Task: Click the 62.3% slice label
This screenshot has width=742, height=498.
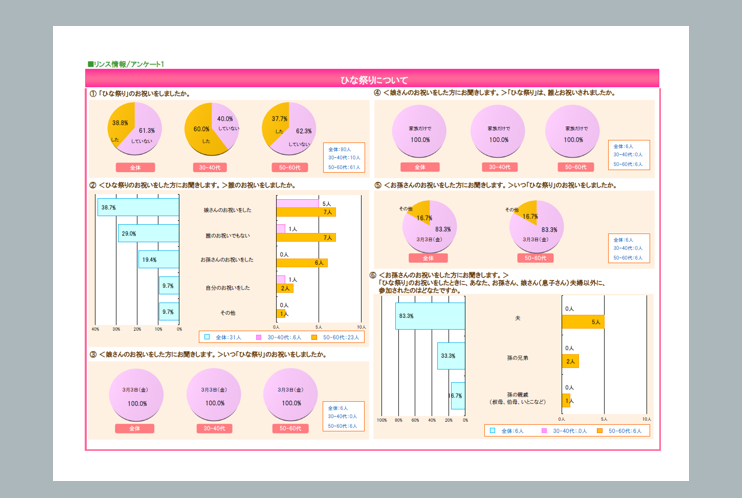Action: (x=303, y=131)
